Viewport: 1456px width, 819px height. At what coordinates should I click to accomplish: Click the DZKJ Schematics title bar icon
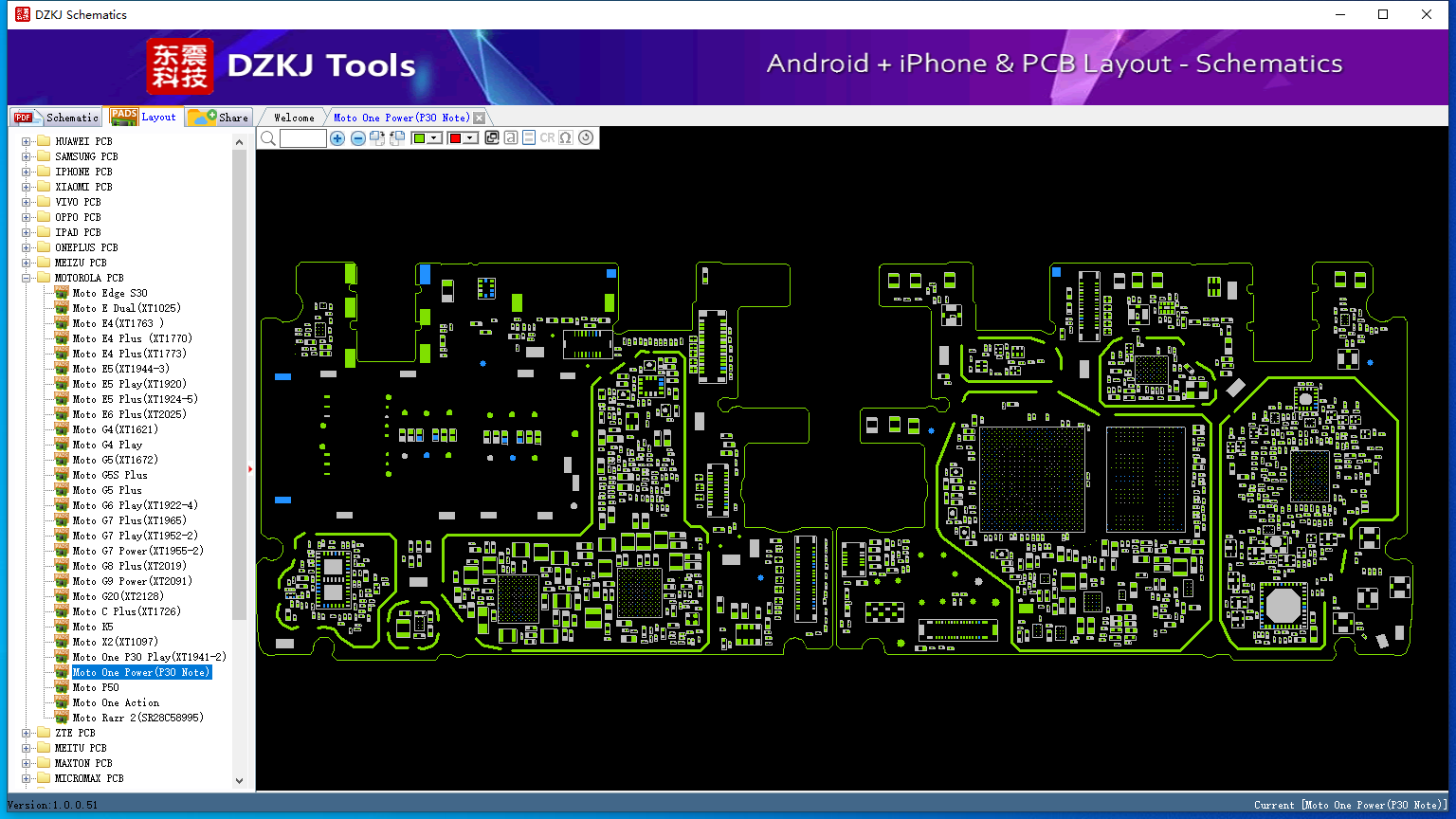point(22,14)
